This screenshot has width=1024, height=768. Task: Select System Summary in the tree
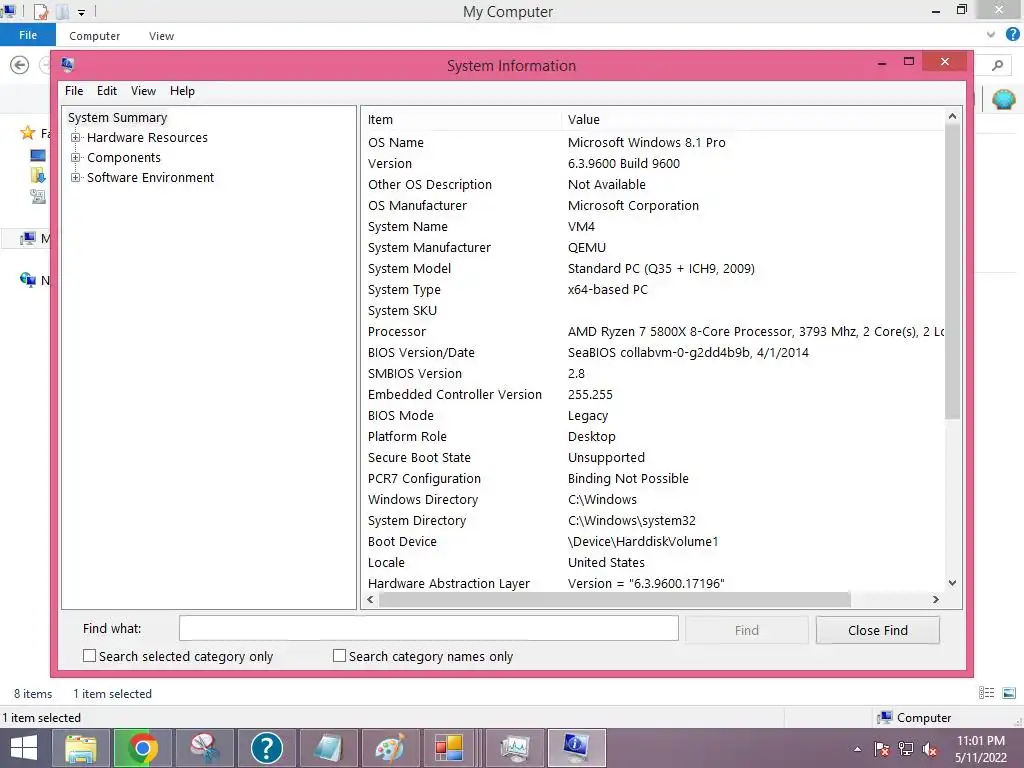tap(118, 118)
